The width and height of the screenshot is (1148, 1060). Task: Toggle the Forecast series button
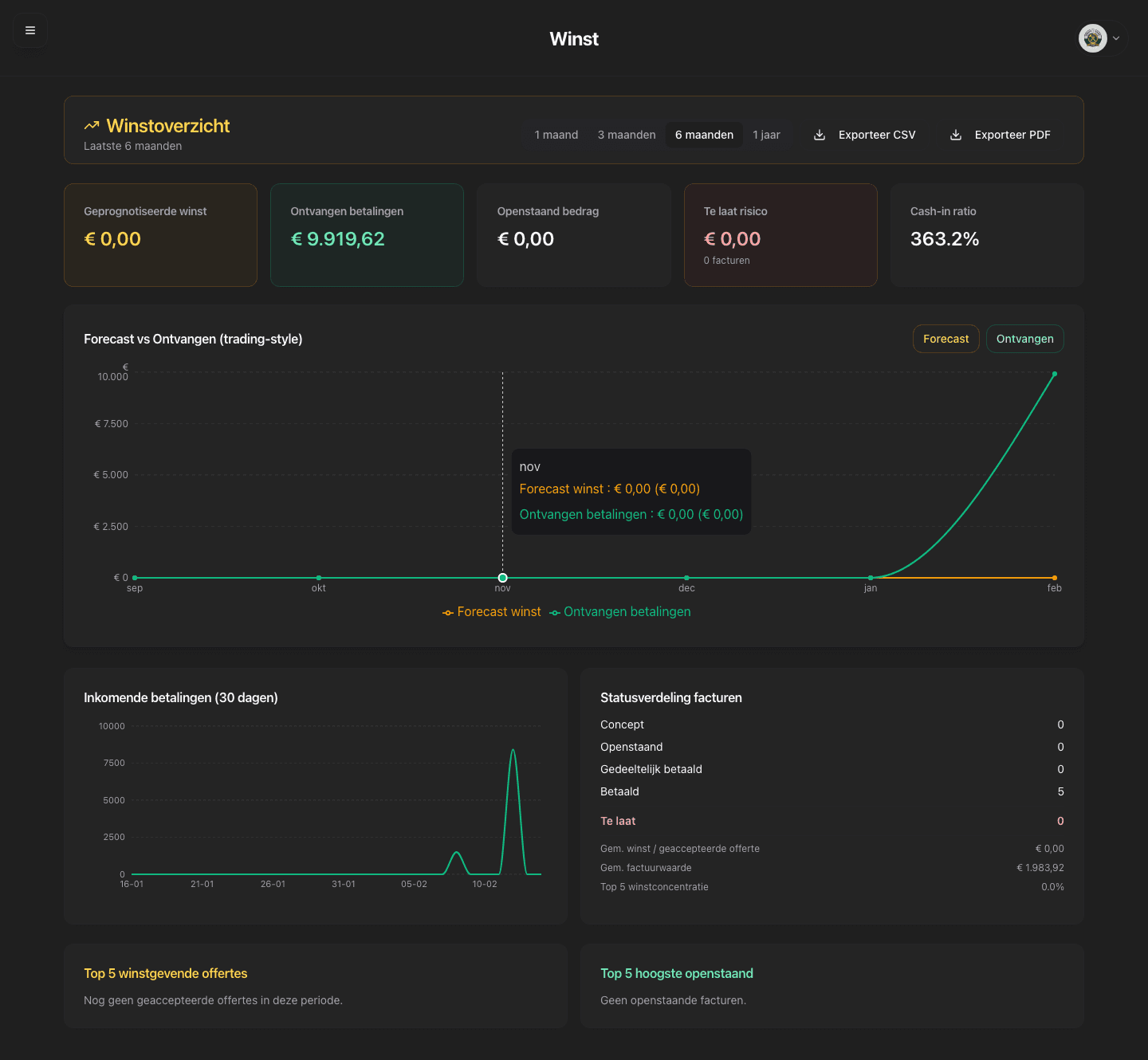point(946,339)
